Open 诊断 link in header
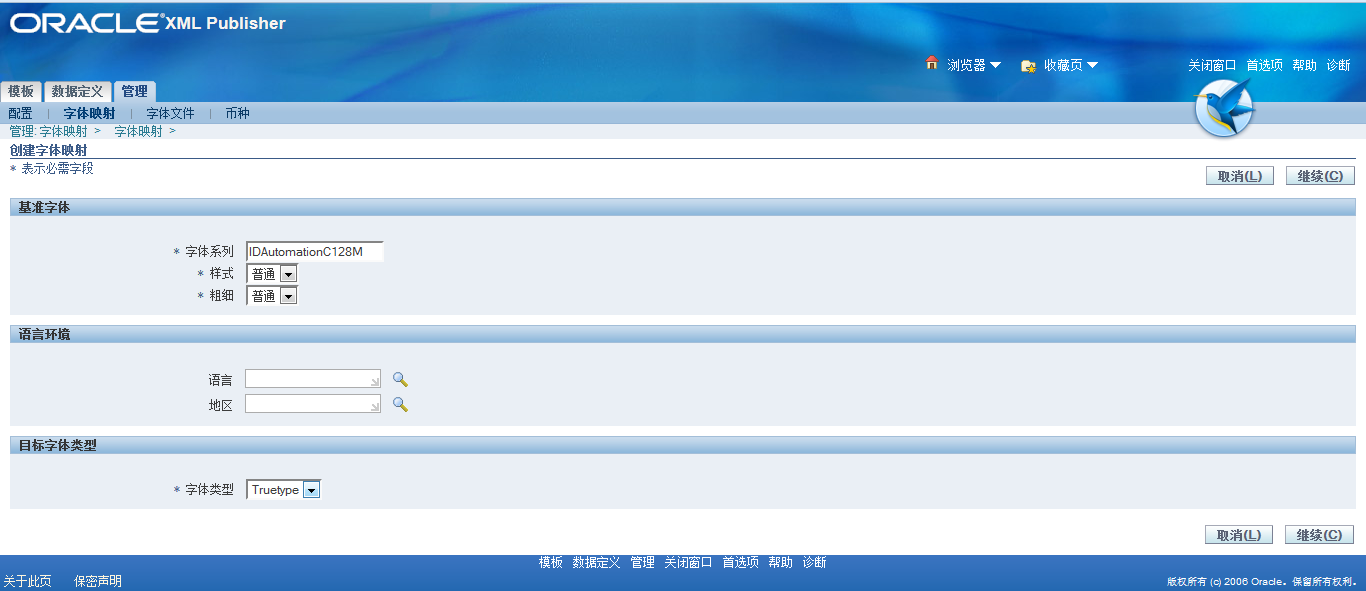 point(1338,65)
